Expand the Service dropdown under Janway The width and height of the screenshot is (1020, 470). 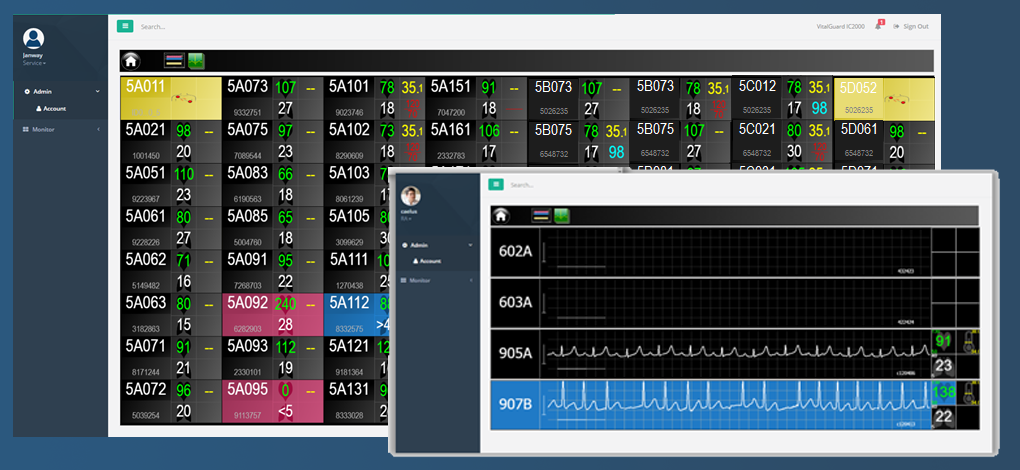coord(34,63)
